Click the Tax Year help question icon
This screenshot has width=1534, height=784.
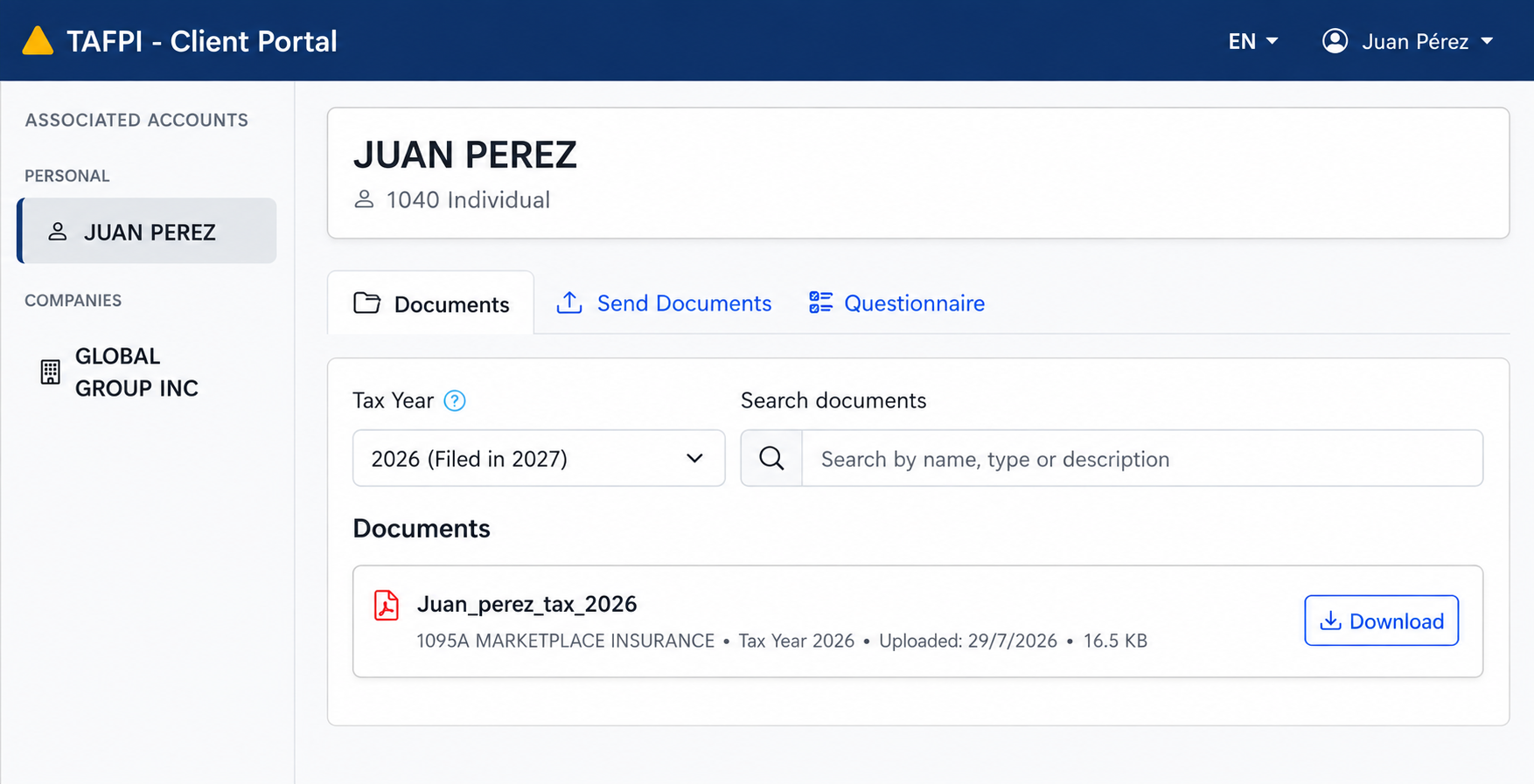coord(455,400)
